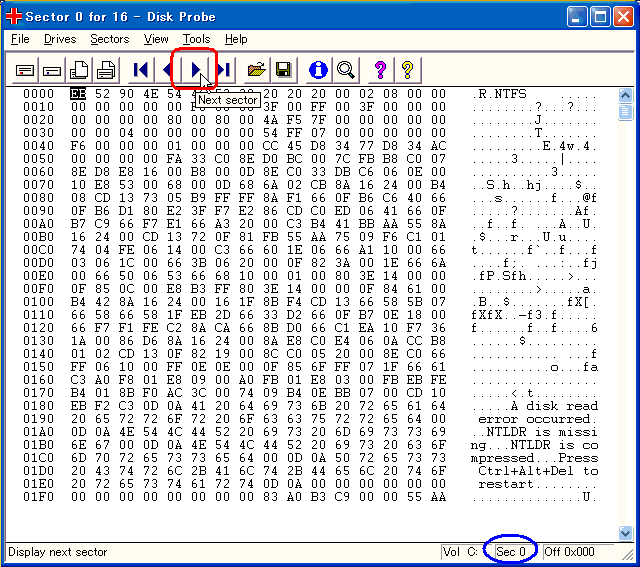Open the File menu
This screenshot has height=567, width=640.
click(x=20, y=39)
